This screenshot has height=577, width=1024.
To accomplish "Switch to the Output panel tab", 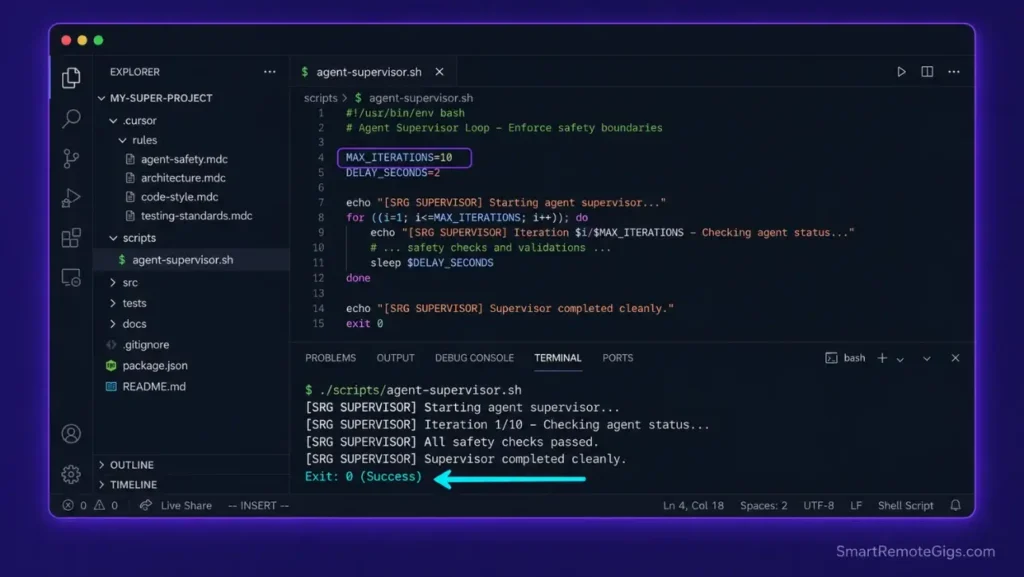I will 395,358.
